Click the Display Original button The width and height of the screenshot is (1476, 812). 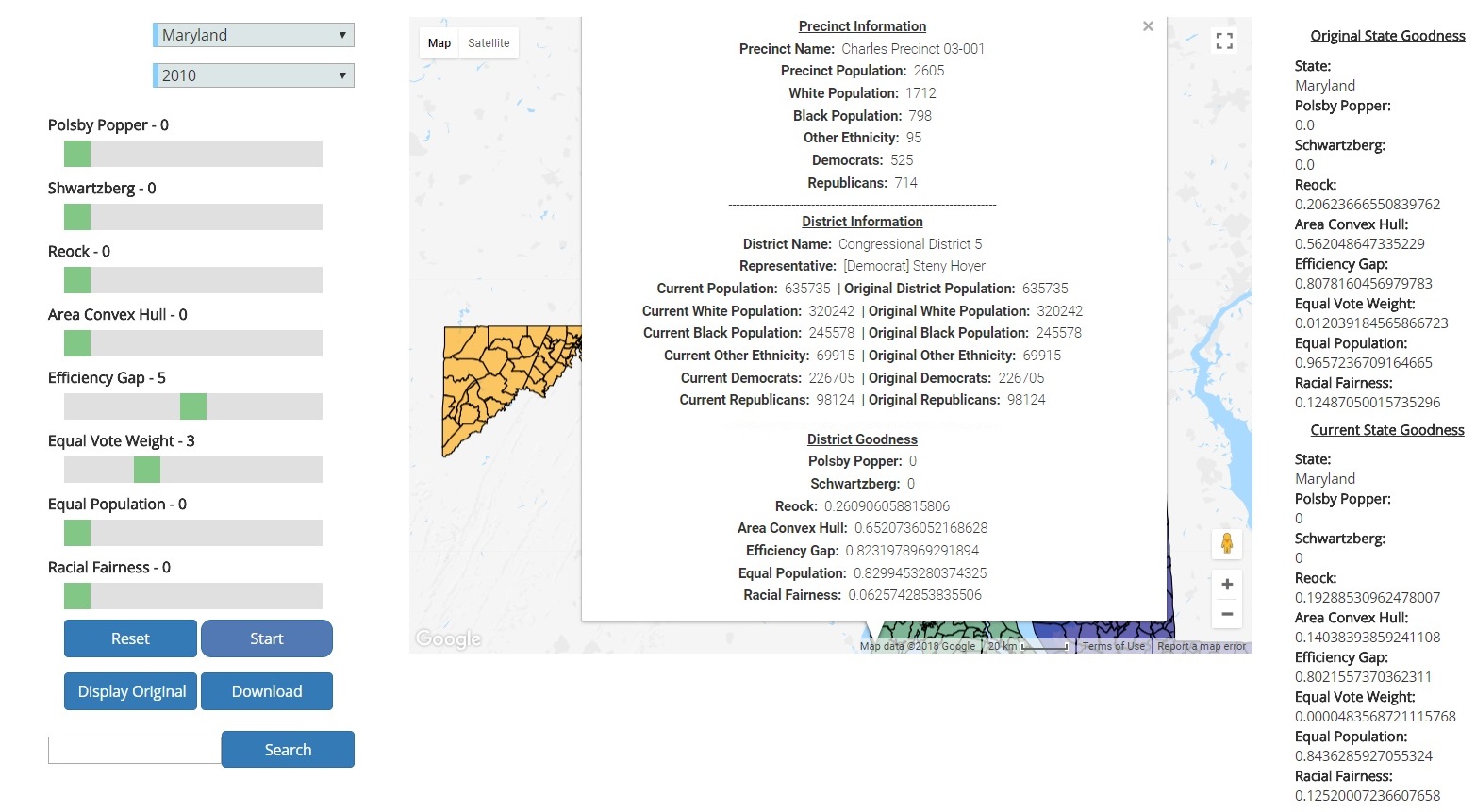(131, 691)
